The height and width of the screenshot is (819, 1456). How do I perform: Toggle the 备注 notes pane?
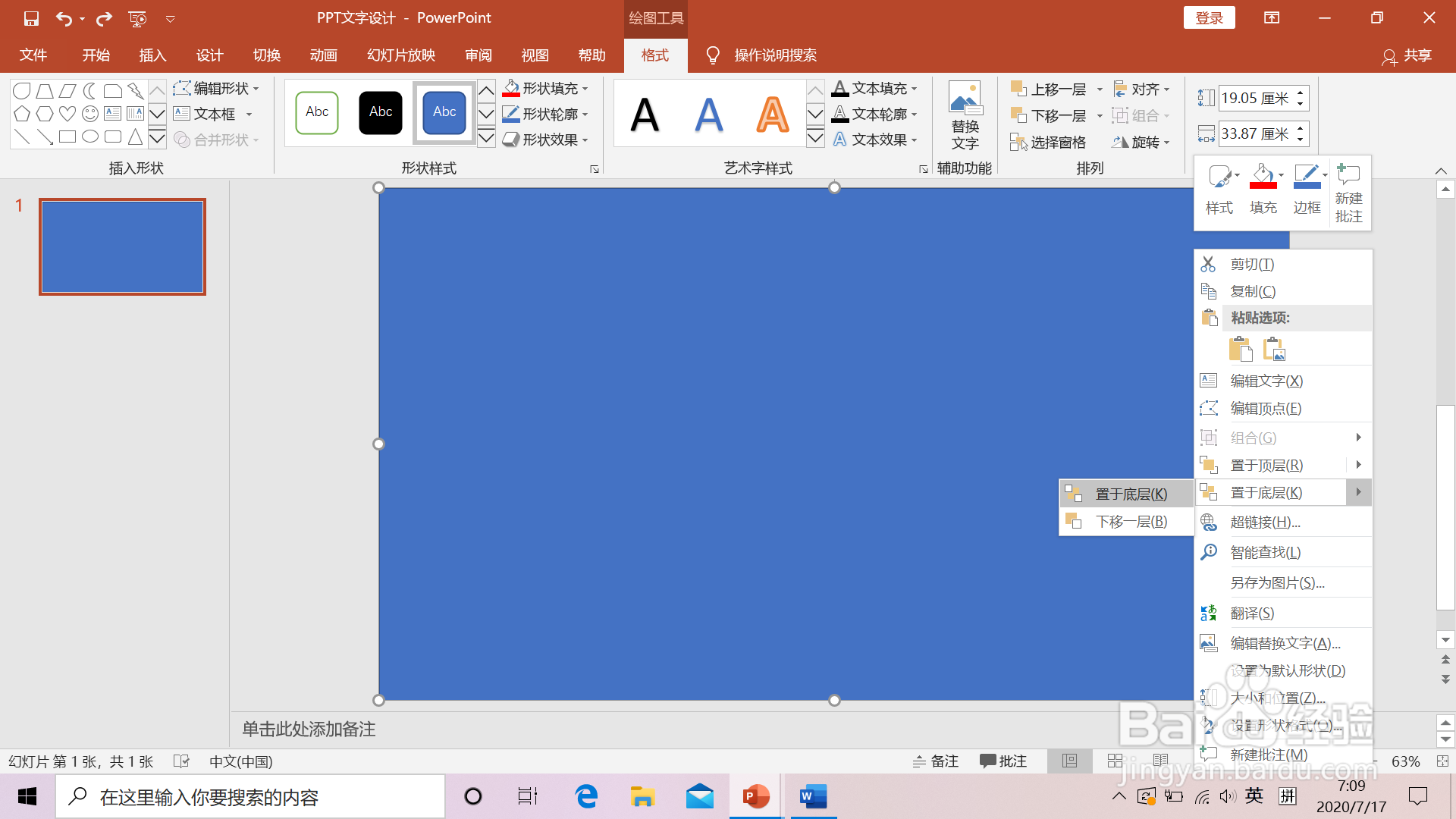point(936,761)
